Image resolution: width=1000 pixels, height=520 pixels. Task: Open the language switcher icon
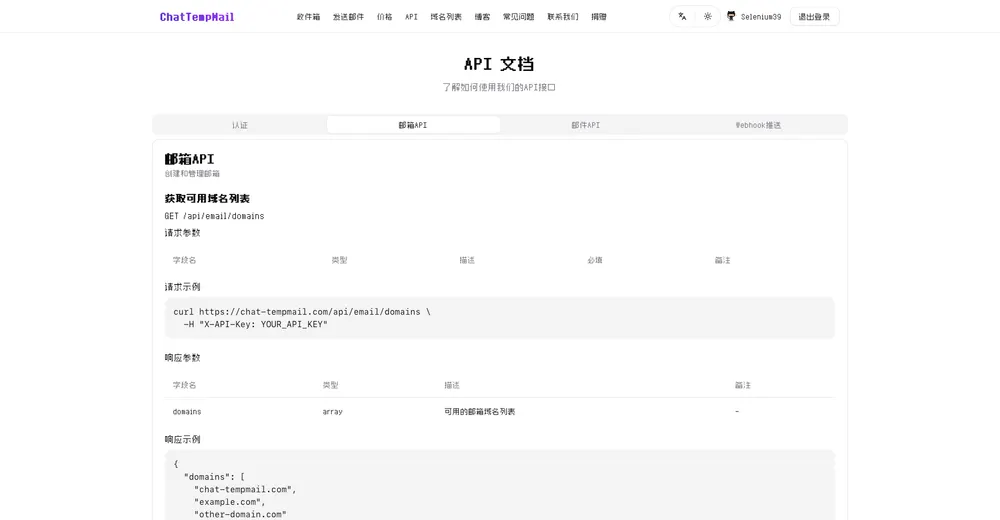point(682,17)
